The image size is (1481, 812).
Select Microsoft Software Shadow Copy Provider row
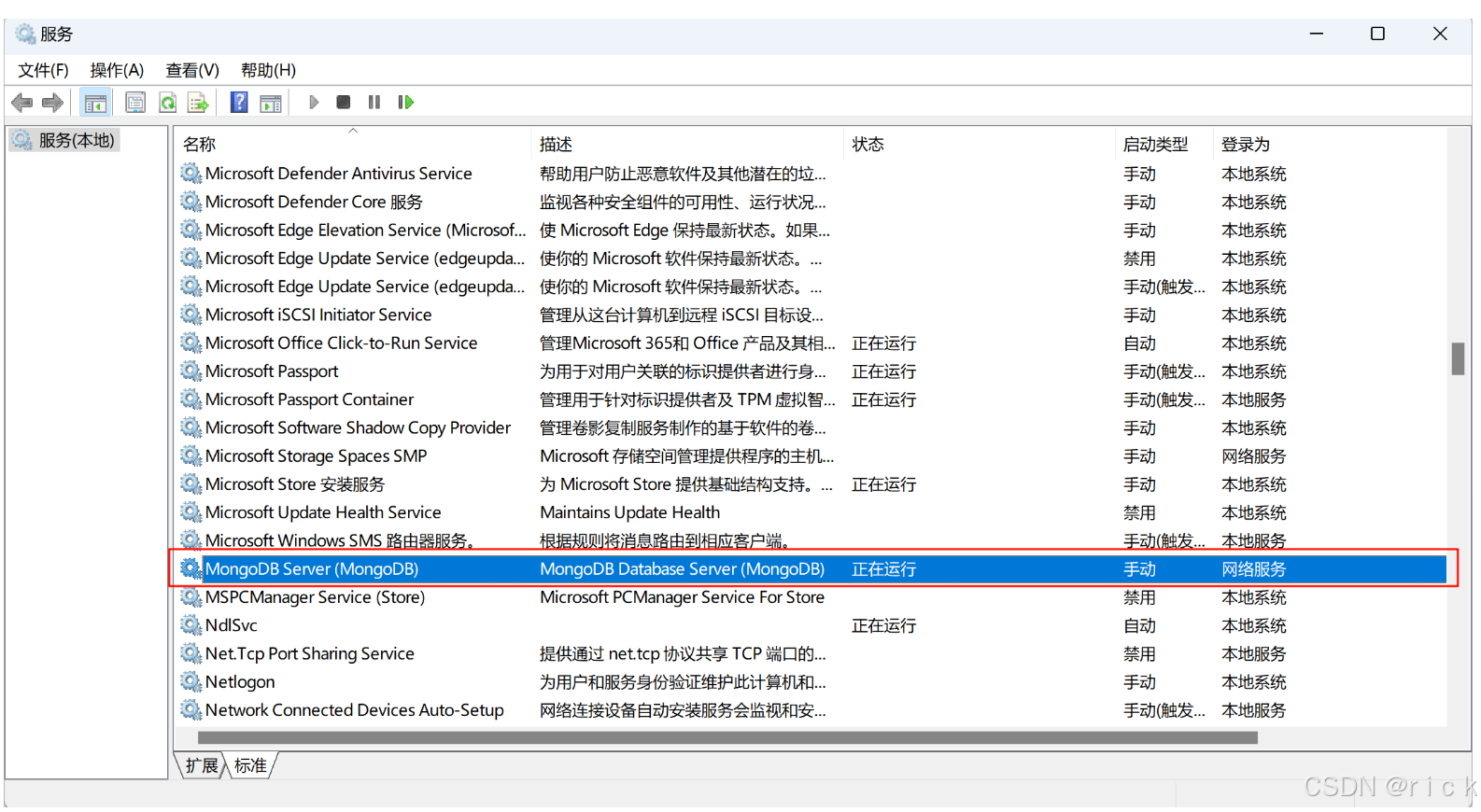(x=811, y=427)
